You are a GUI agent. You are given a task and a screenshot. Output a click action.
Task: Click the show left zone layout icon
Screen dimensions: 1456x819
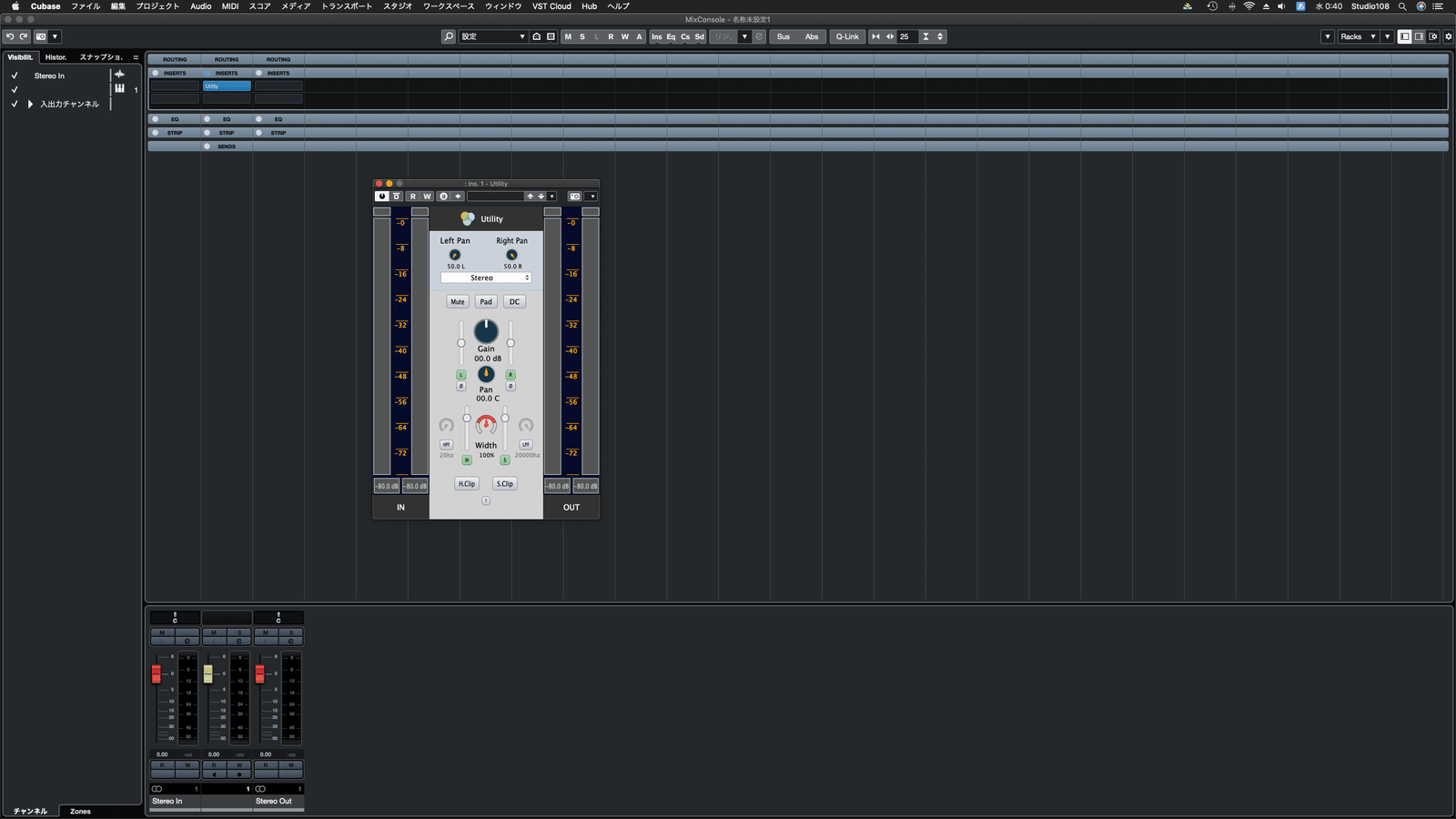click(1404, 36)
